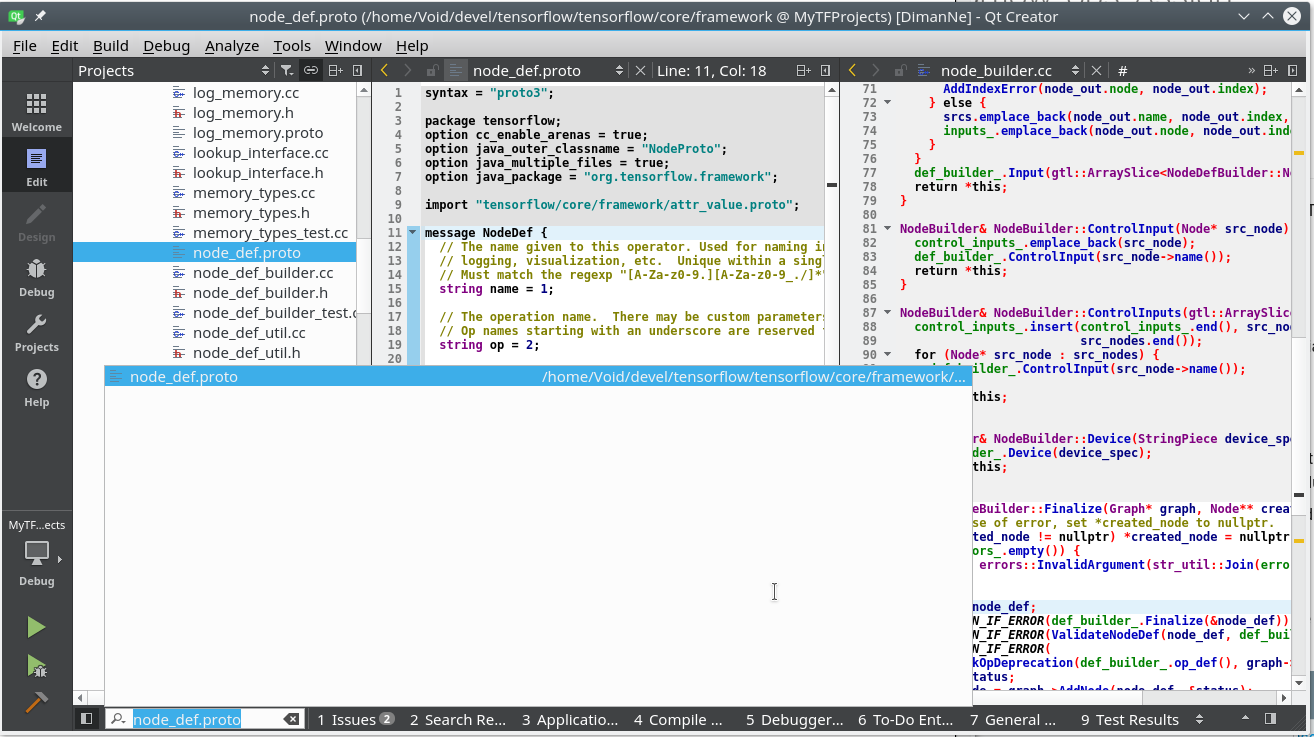Start debugging with the Run-debug icon
1314x737 pixels.
(x=36, y=665)
